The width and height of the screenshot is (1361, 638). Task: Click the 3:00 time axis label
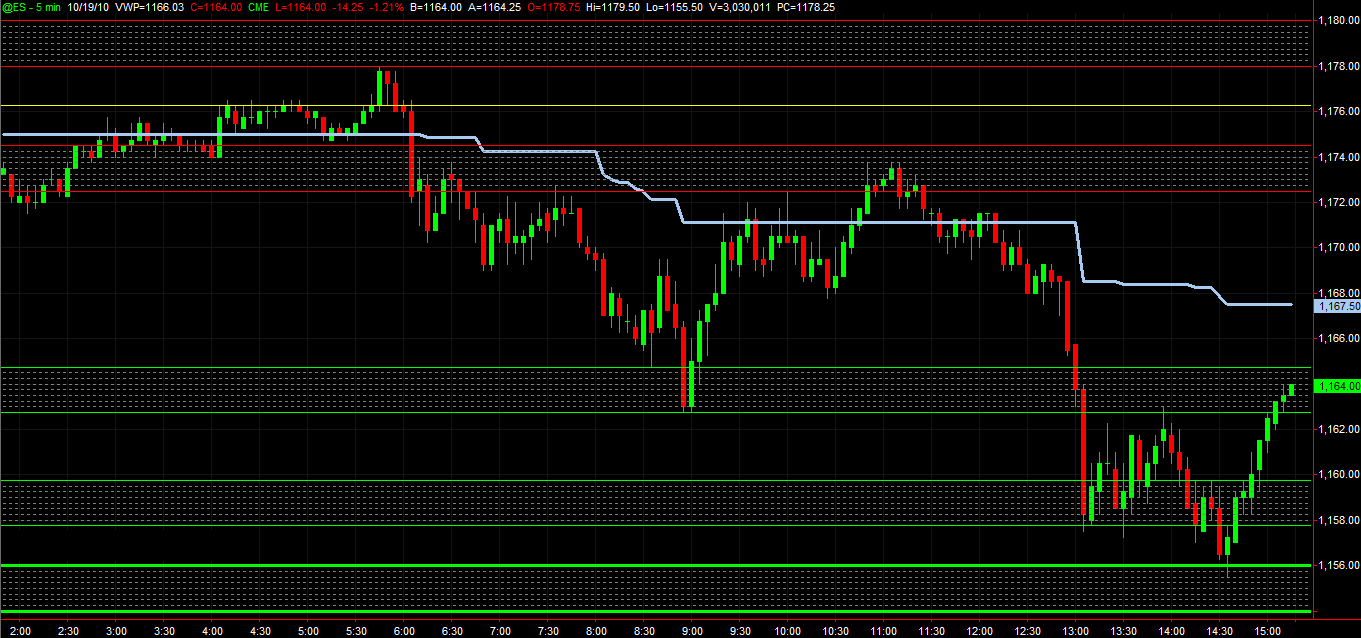pyautogui.click(x=116, y=631)
